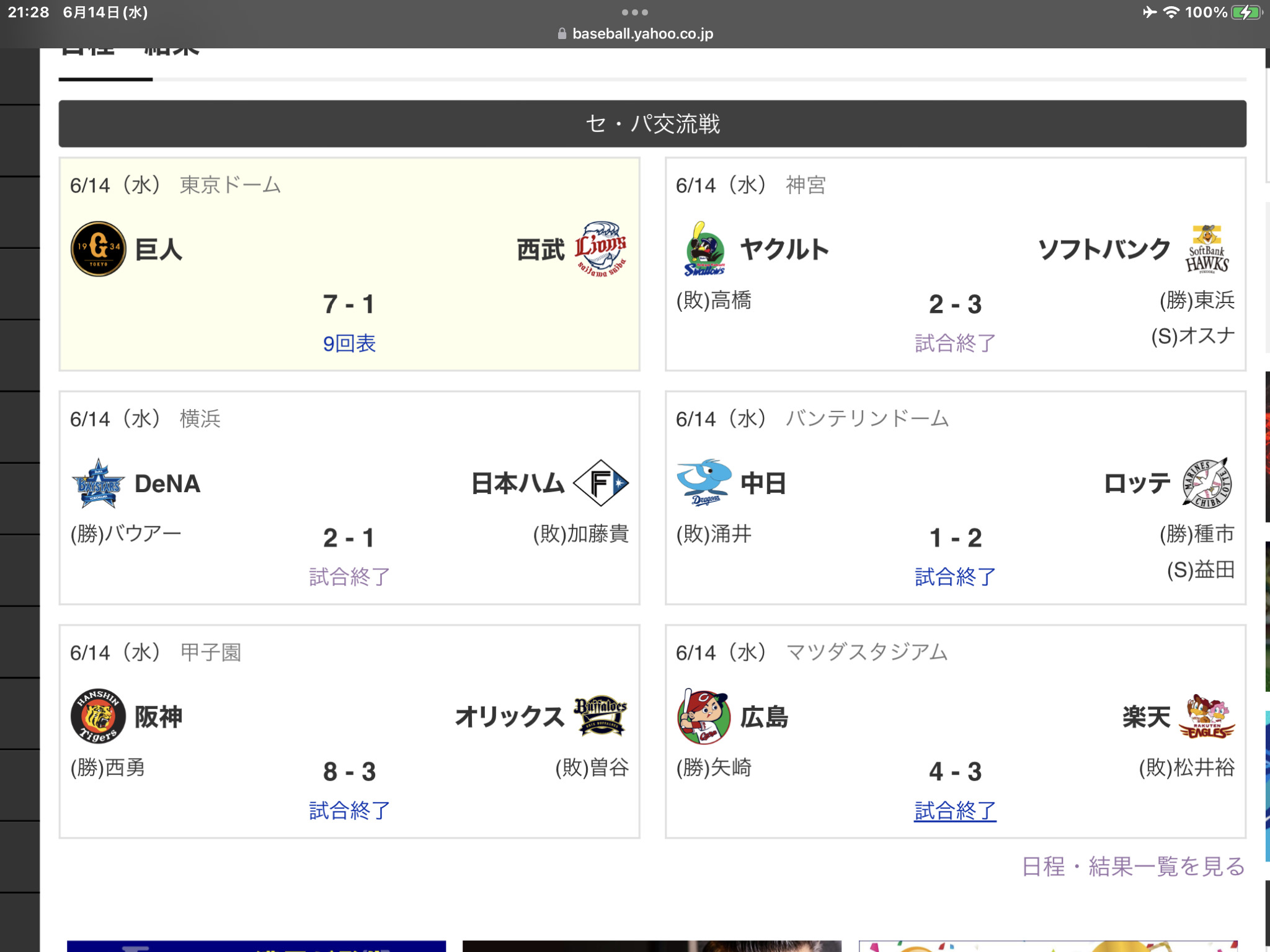Click the Rakuten Eagles logo
Image resolution: width=1270 pixels, height=952 pixels.
click(x=1207, y=717)
